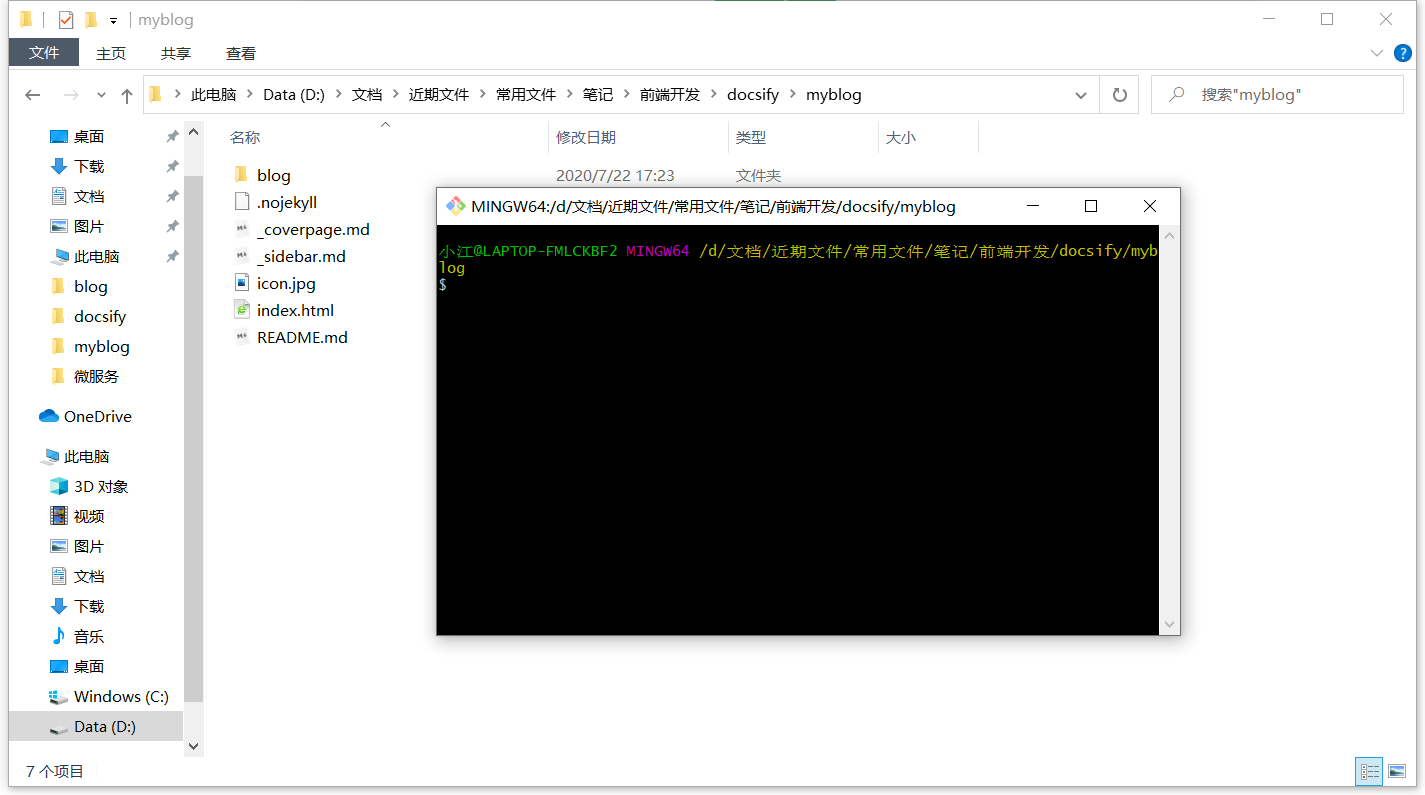Image resolution: width=1425 pixels, height=795 pixels.
Task: Open the OneDrive cloud item
Action: click(98, 416)
